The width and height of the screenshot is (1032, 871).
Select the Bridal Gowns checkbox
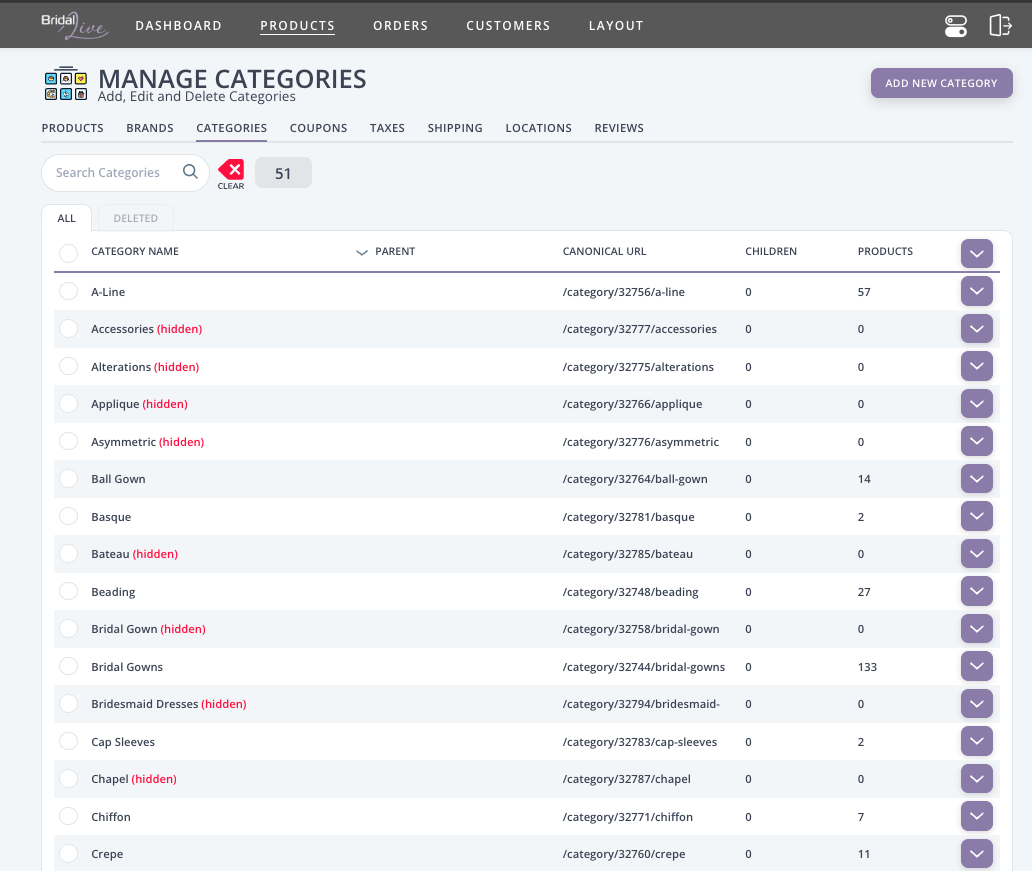click(68, 666)
